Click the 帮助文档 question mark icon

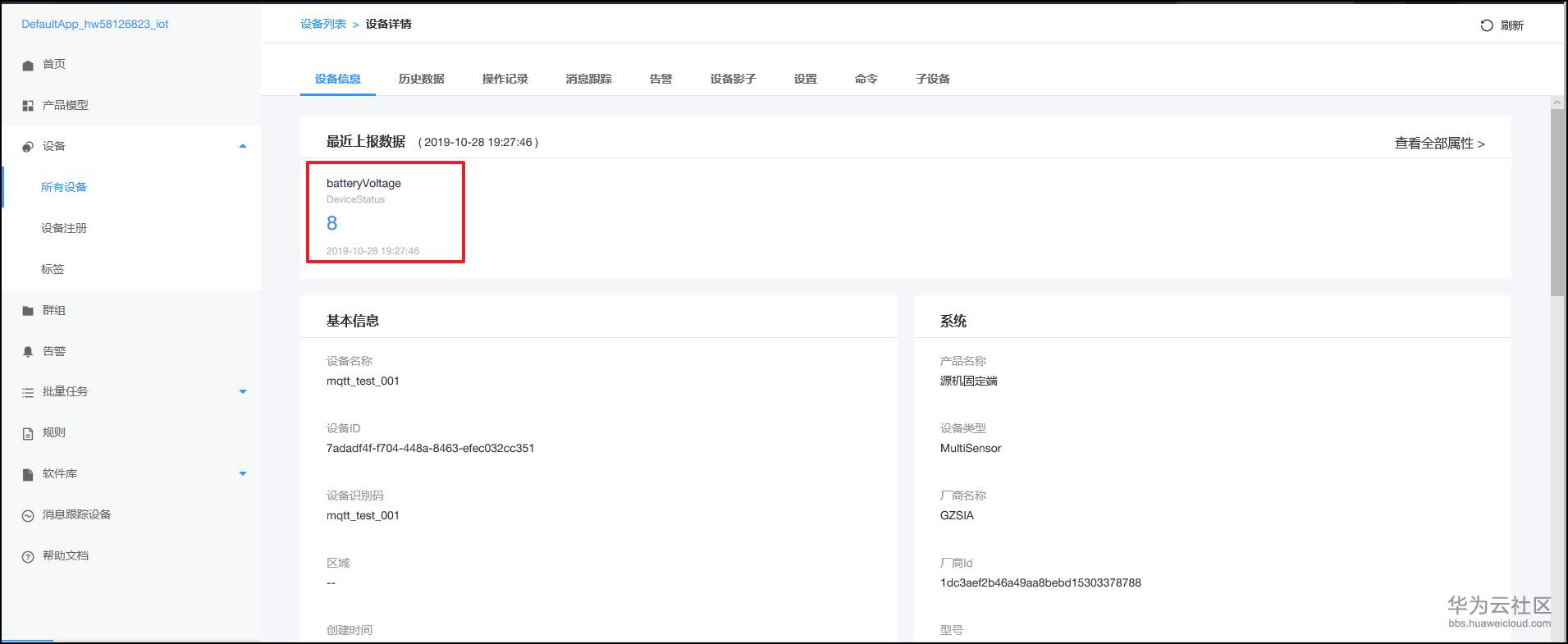click(x=28, y=556)
